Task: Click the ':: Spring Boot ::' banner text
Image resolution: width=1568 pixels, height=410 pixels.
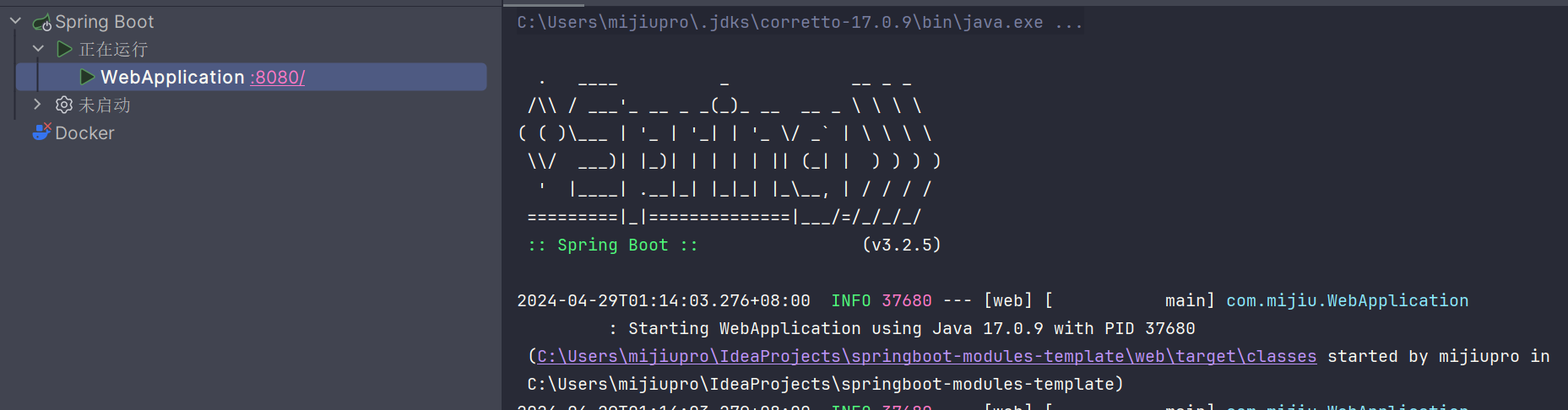Action: (x=613, y=245)
